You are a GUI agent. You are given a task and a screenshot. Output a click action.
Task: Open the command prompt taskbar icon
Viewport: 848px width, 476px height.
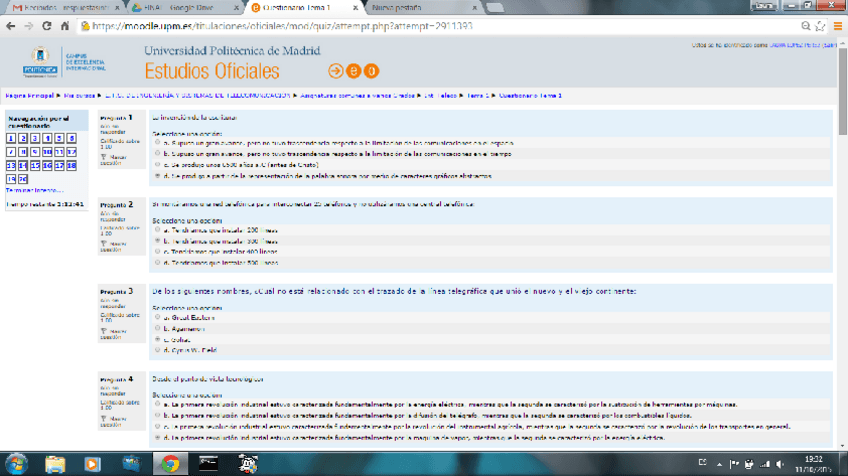point(208,464)
